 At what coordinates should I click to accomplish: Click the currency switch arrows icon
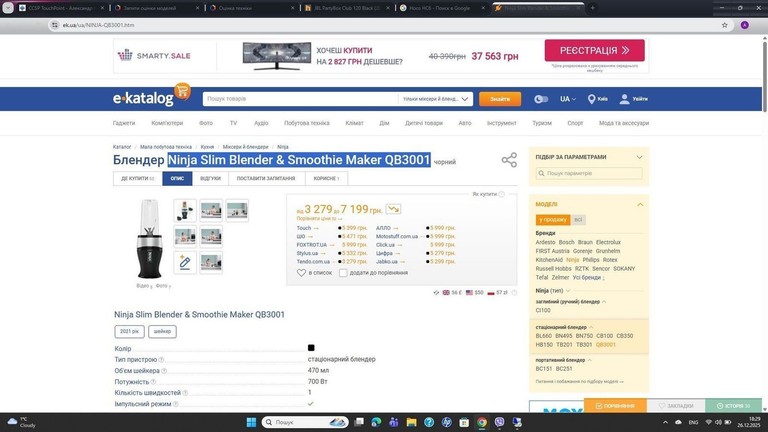pyautogui.click(x=436, y=292)
